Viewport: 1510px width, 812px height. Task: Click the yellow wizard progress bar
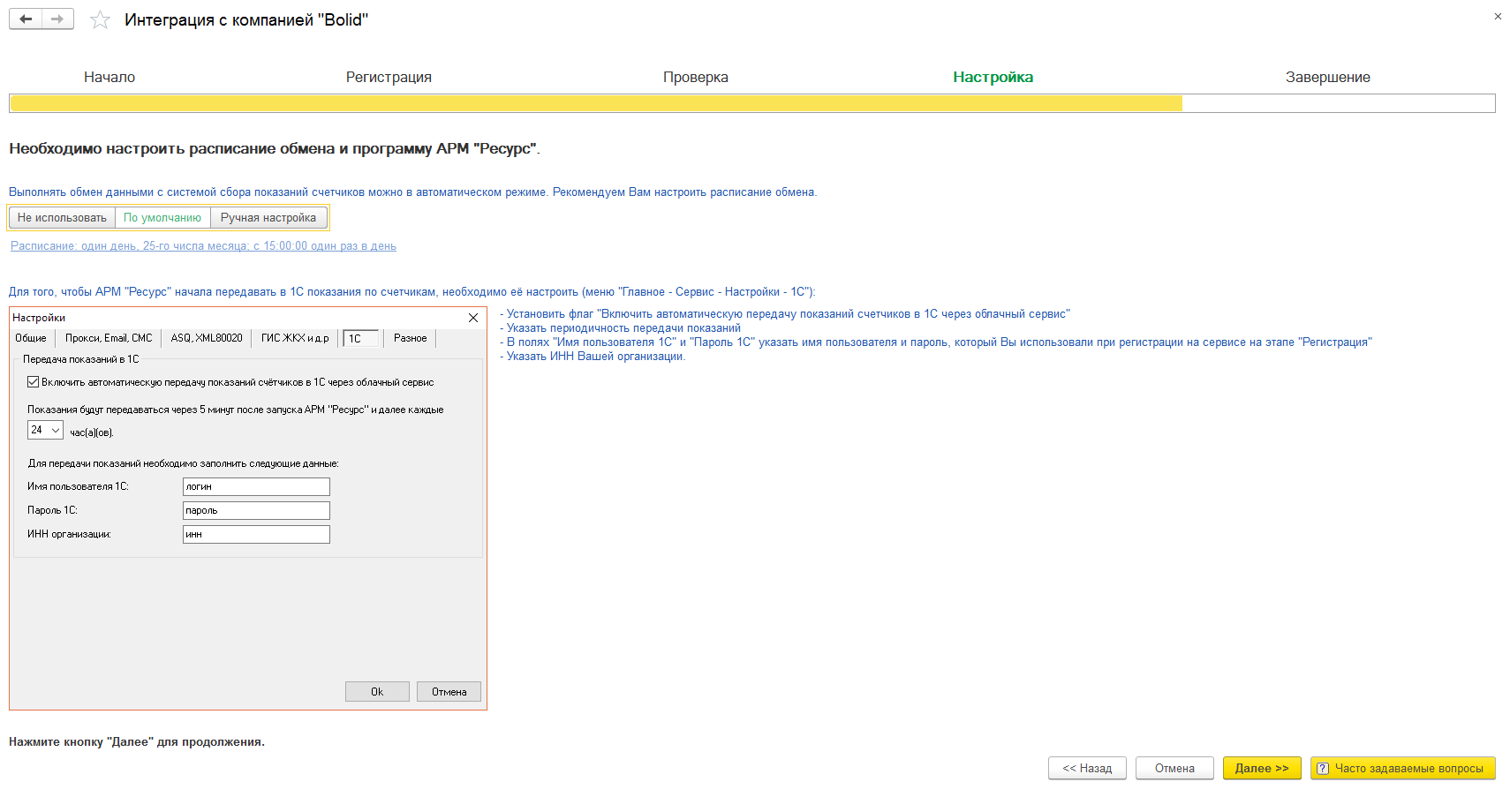coord(596,103)
